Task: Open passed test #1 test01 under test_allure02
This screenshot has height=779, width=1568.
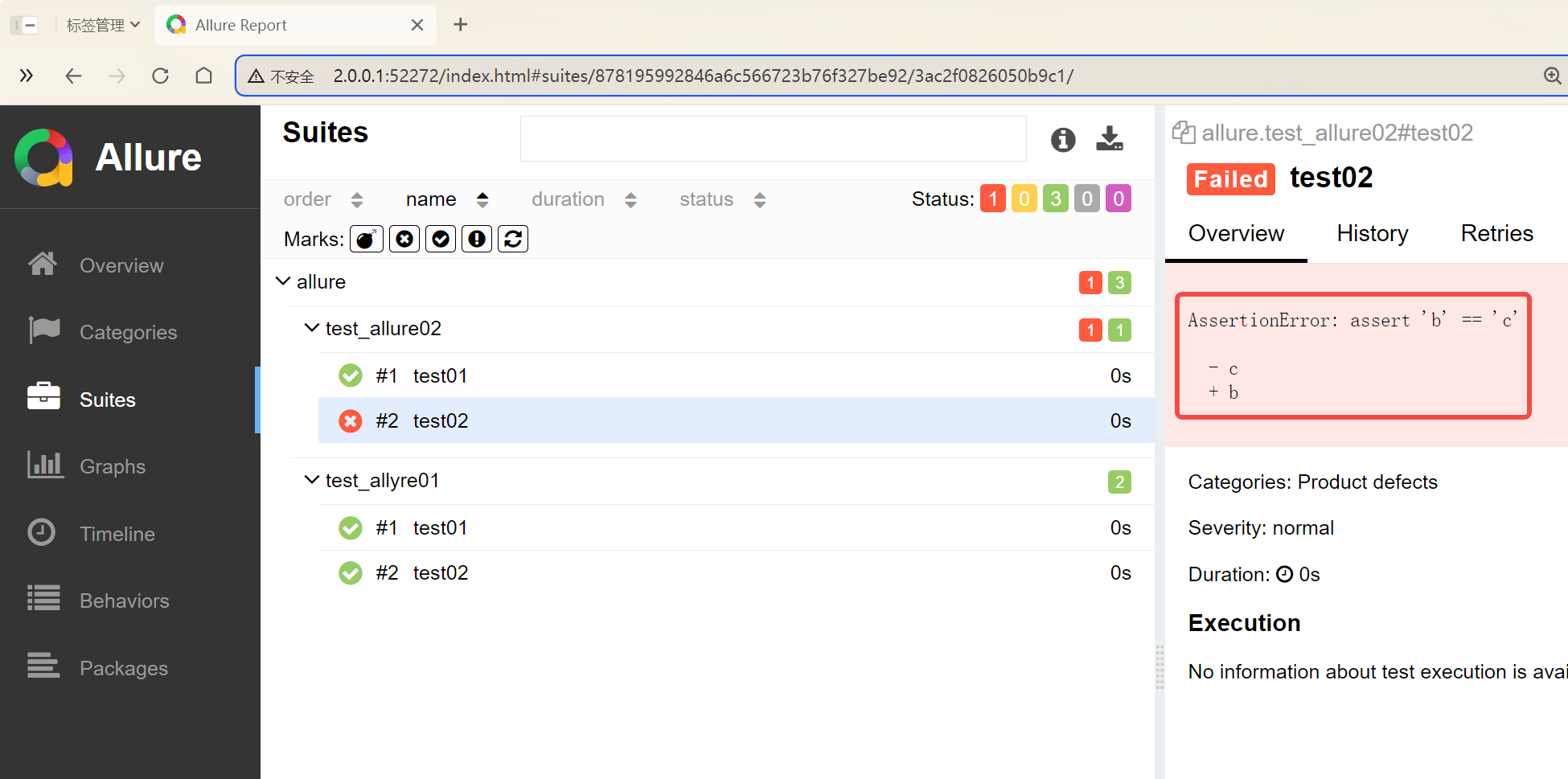Action: [x=737, y=375]
